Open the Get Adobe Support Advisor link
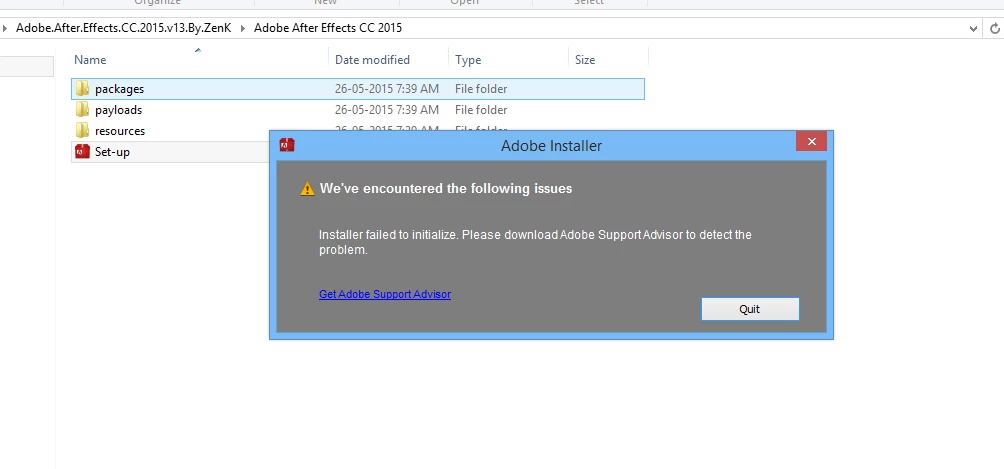1004x469 pixels. pyautogui.click(x=385, y=294)
